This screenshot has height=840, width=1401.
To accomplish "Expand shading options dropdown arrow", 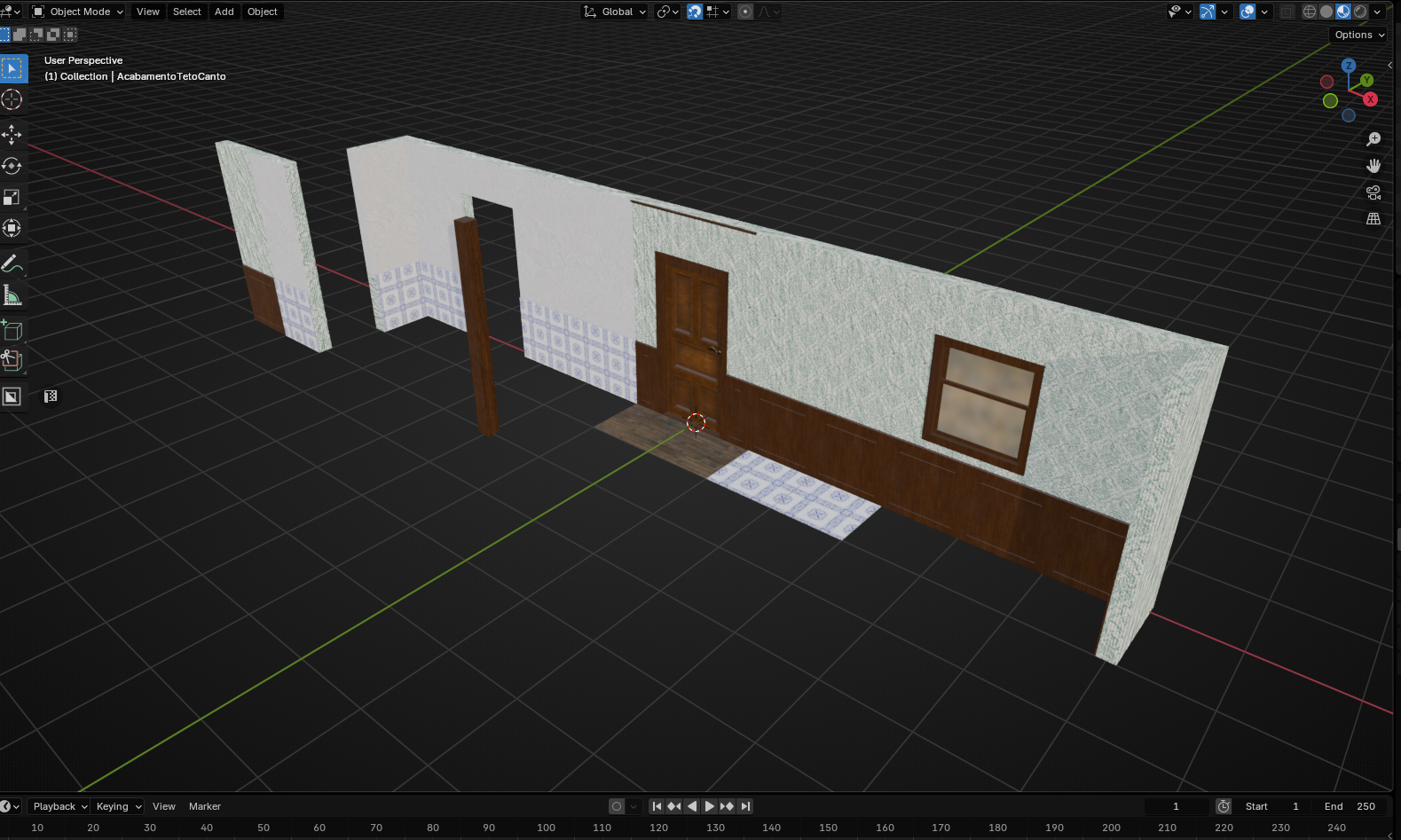I will 1377,12.
